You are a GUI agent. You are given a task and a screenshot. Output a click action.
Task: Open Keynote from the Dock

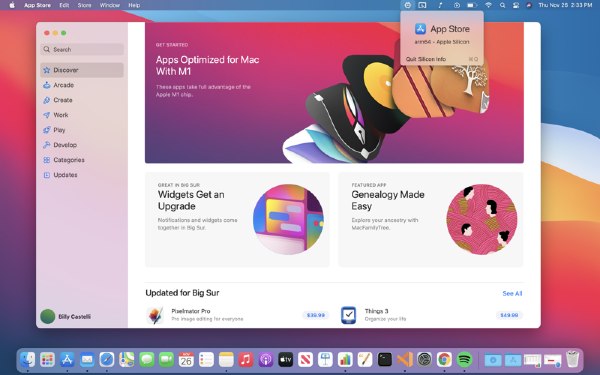tap(325, 359)
